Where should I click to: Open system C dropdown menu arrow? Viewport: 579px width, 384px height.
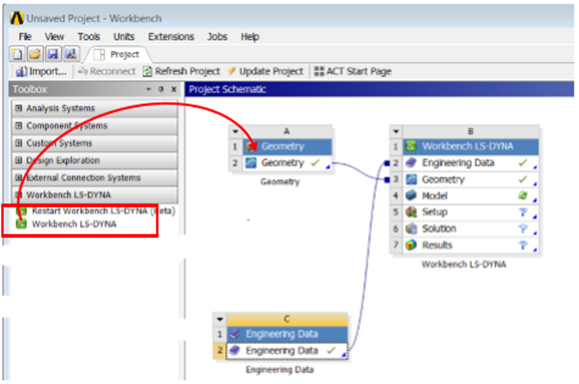pyautogui.click(x=220, y=319)
